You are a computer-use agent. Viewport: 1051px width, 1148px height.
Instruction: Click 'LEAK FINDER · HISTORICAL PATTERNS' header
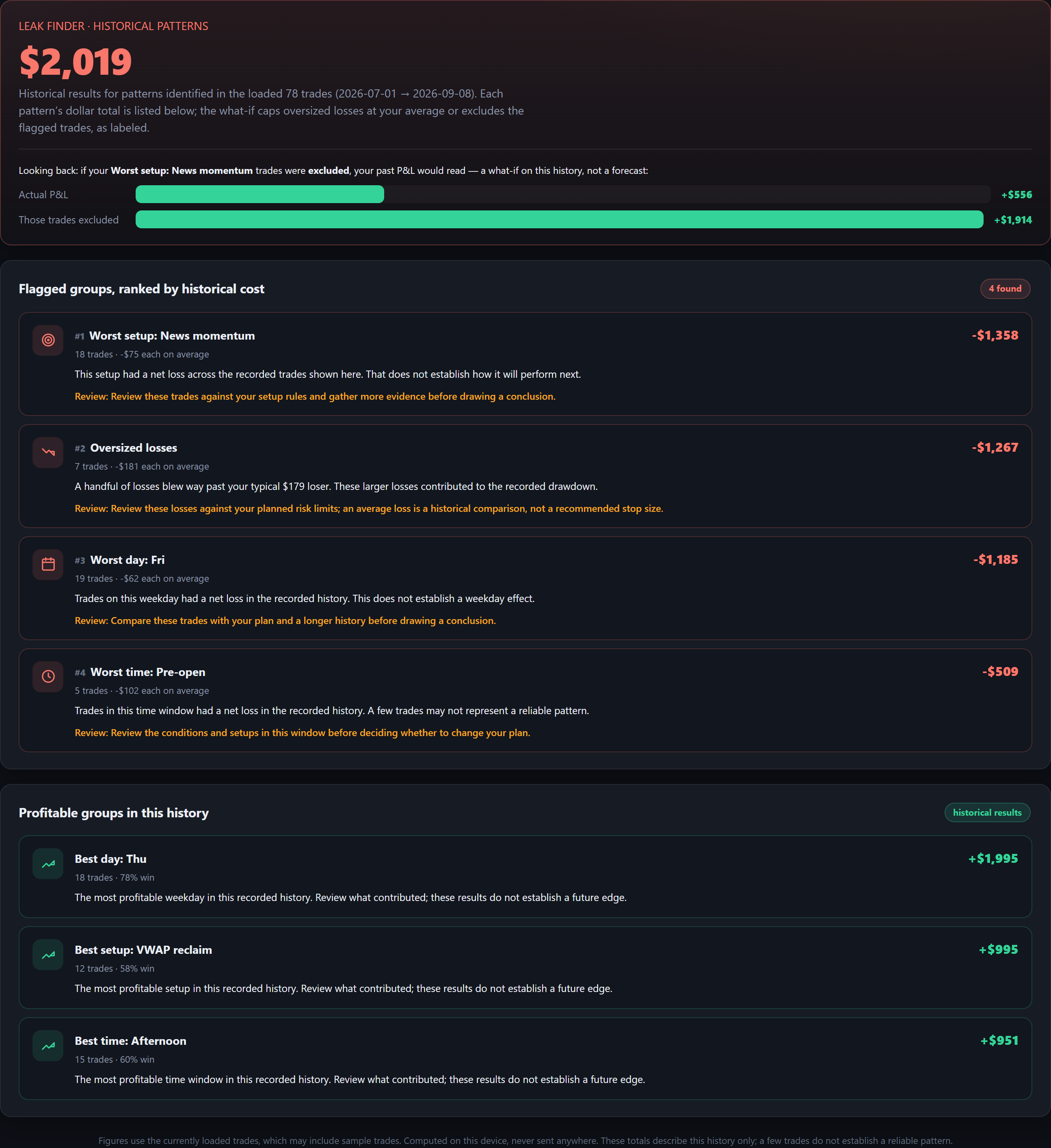click(x=113, y=26)
